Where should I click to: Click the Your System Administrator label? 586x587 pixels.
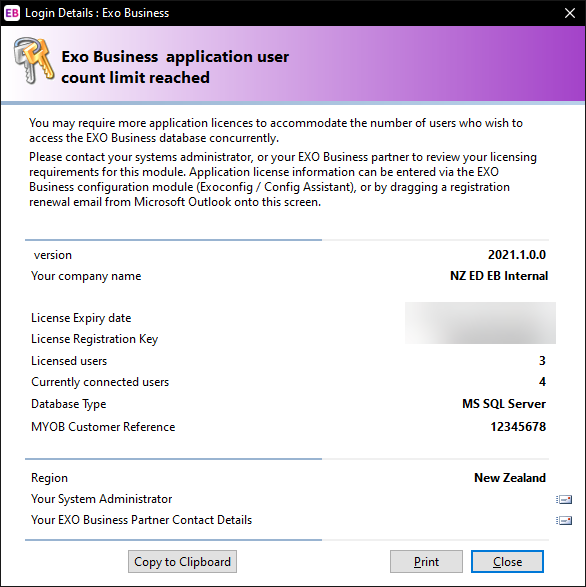click(x=101, y=499)
